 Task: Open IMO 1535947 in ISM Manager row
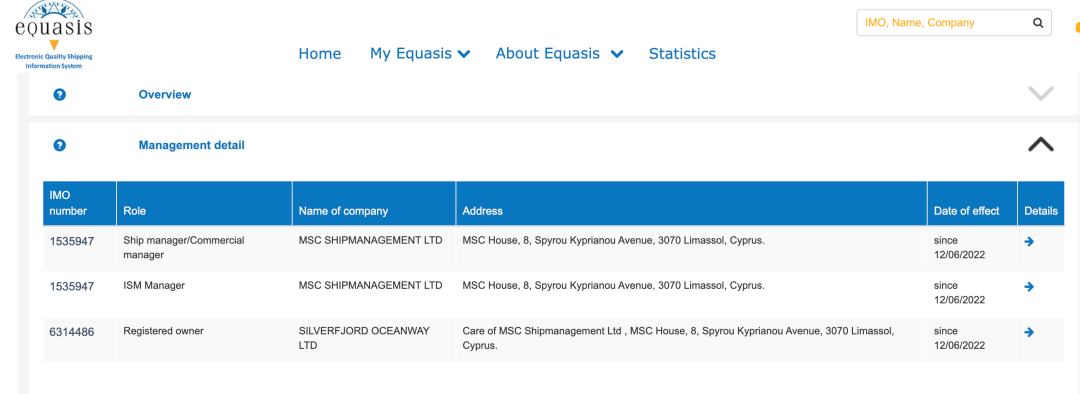[72, 287]
